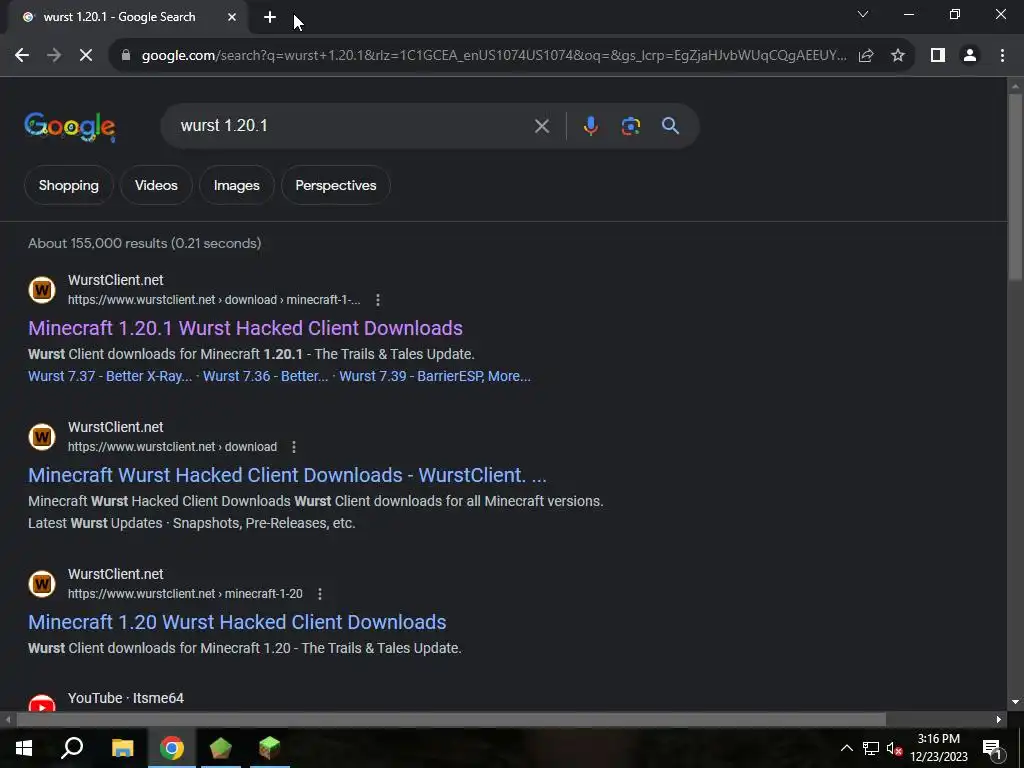Filter results by Videos
The width and height of the screenshot is (1024, 768).
(x=156, y=185)
